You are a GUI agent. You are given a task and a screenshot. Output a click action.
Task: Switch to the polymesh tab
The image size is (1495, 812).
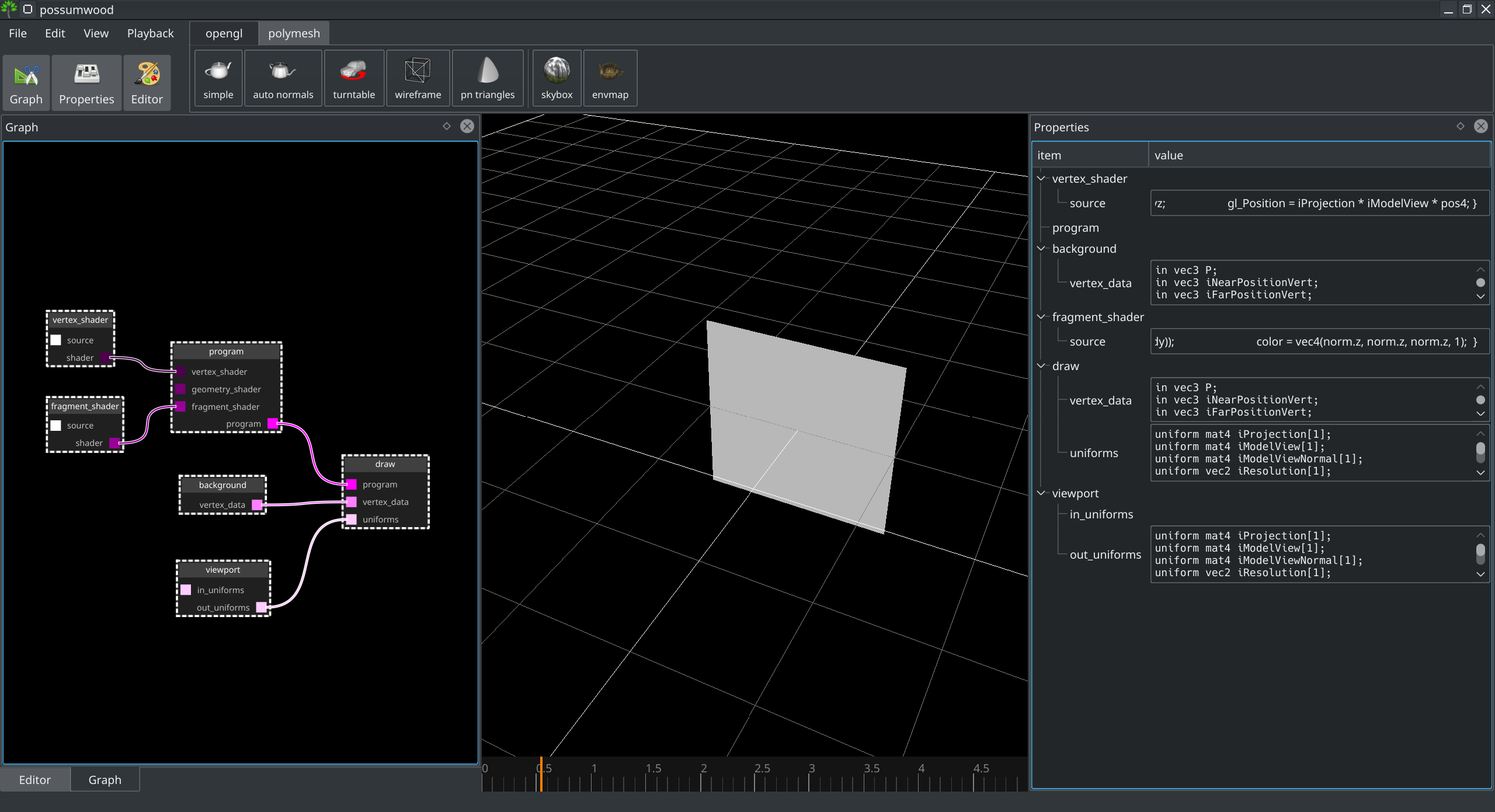[x=293, y=33]
